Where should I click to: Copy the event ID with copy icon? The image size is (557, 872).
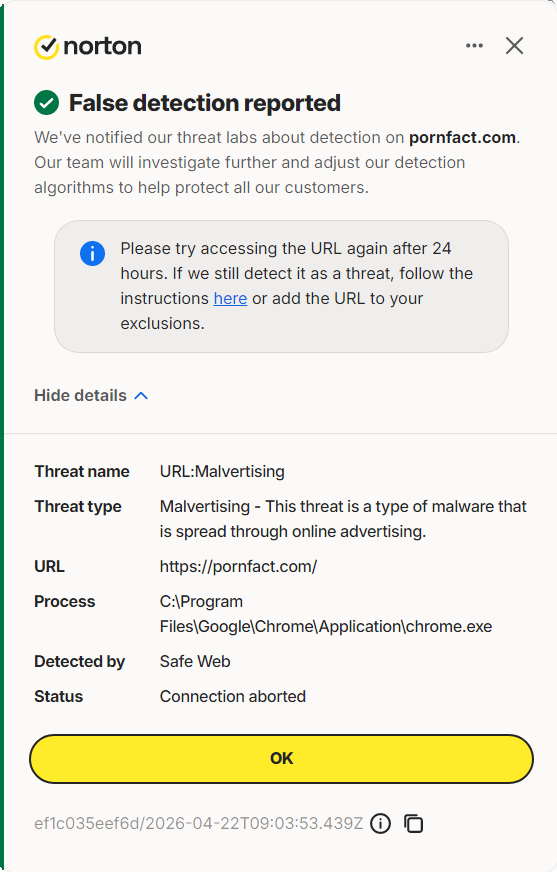pos(414,823)
